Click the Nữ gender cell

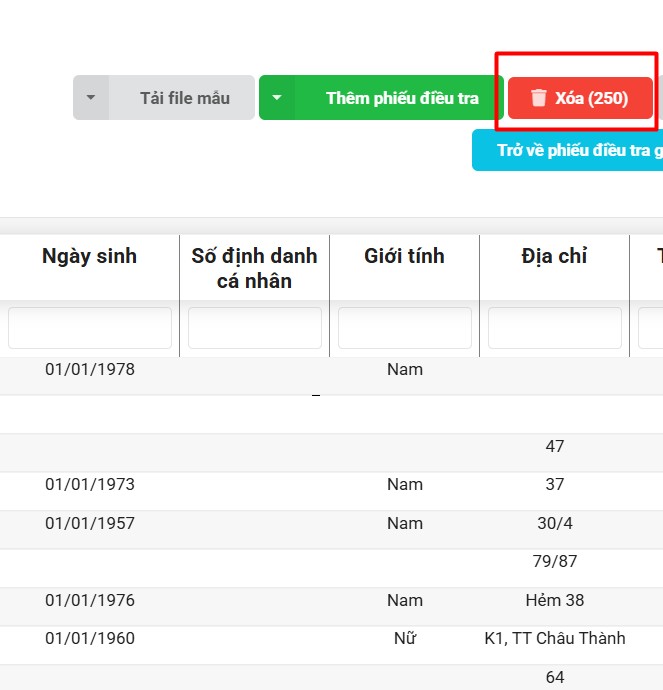click(x=404, y=639)
